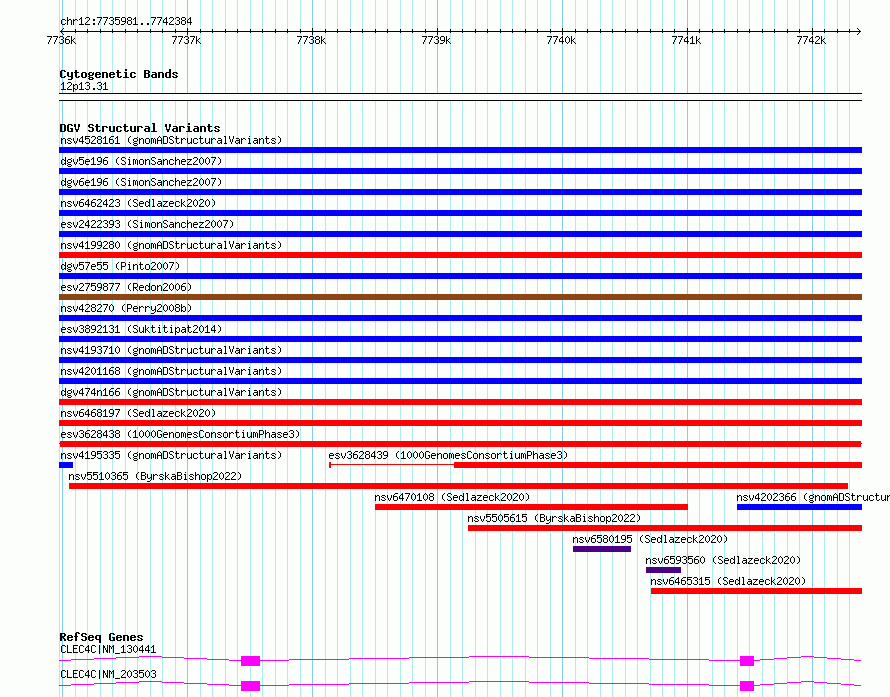Click the 7741k position on the ruler
890x697 pixels.
pos(686,40)
